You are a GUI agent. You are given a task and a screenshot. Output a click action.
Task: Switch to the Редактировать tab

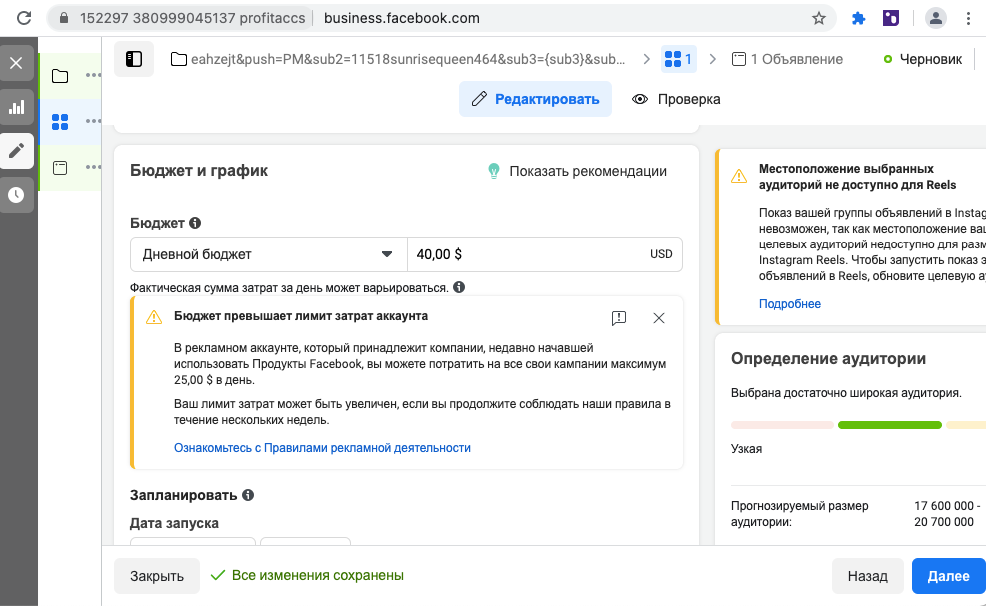point(535,99)
